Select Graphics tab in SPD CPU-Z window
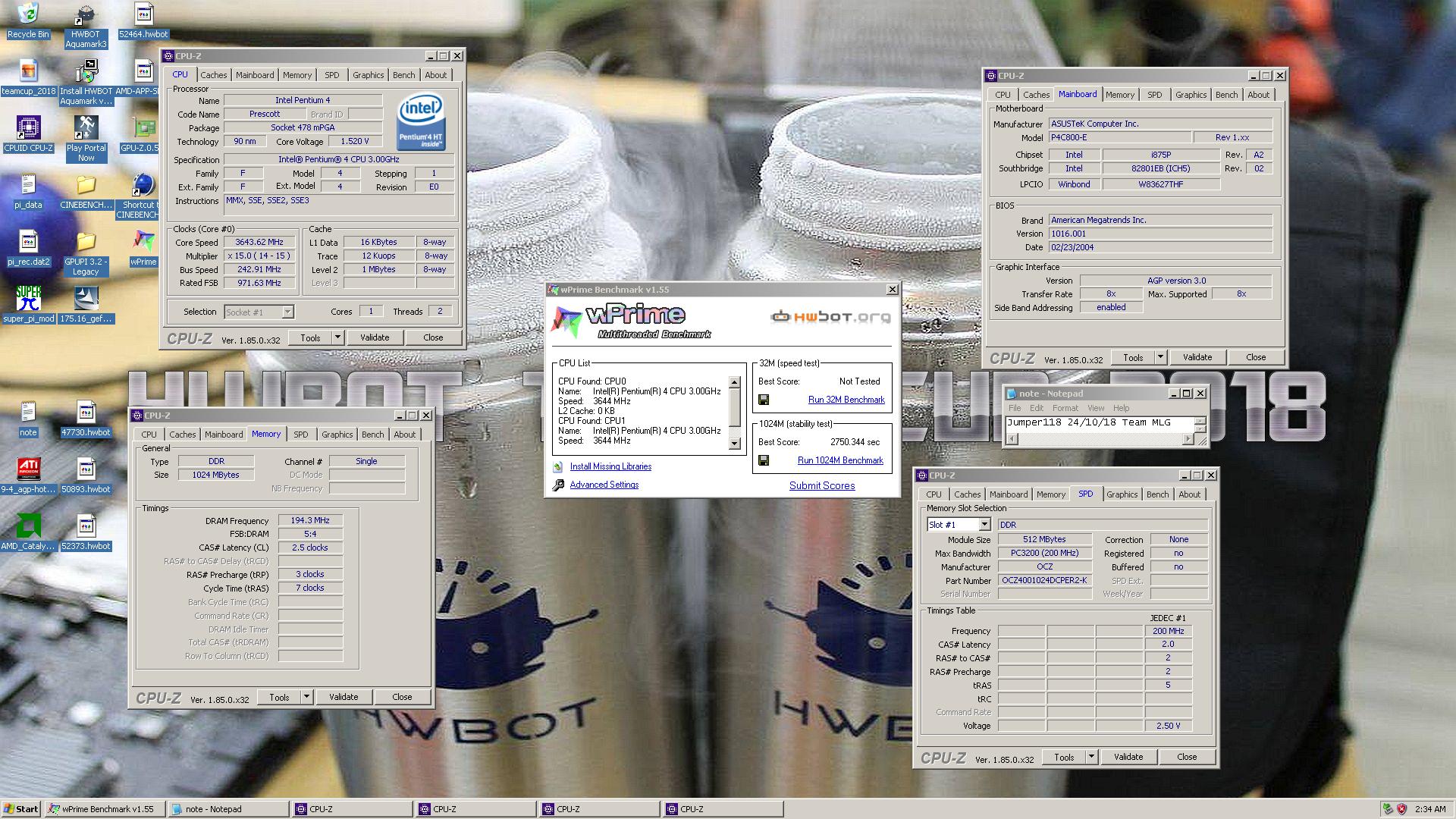 click(x=1122, y=494)
